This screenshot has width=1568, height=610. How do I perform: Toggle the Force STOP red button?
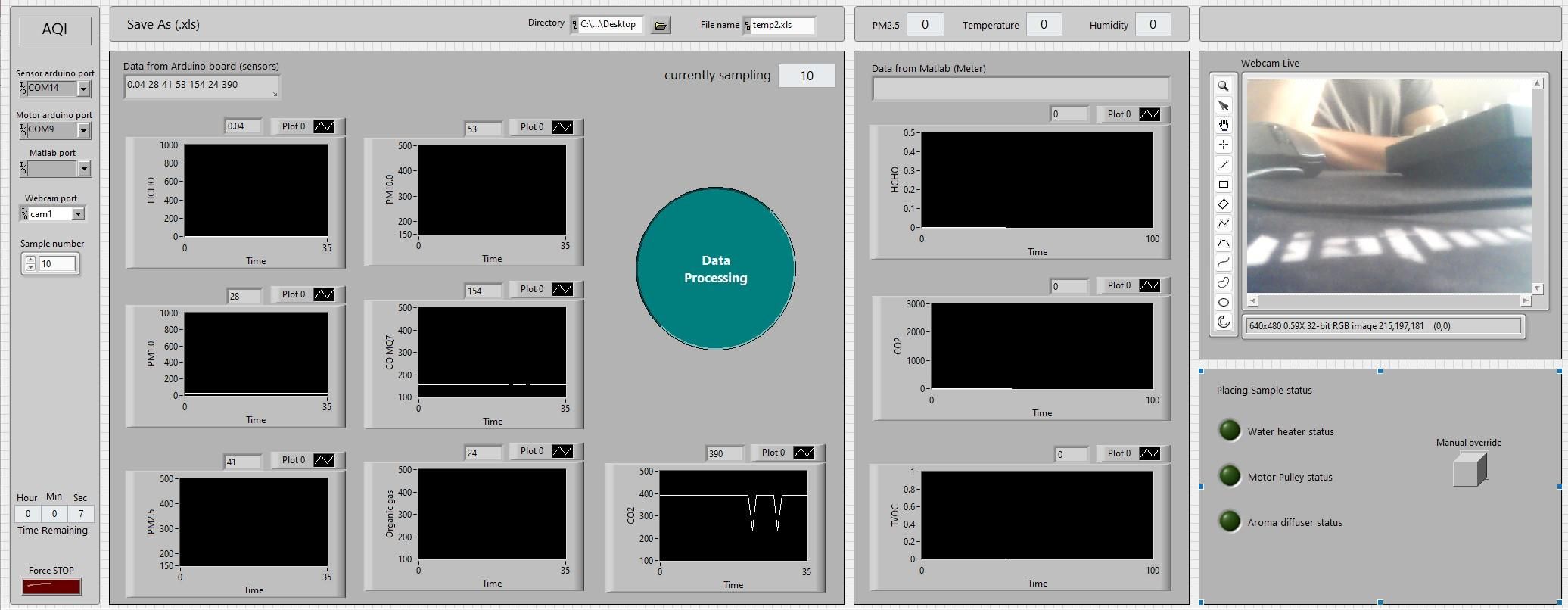pyautogui.click(x=51, y=587)
